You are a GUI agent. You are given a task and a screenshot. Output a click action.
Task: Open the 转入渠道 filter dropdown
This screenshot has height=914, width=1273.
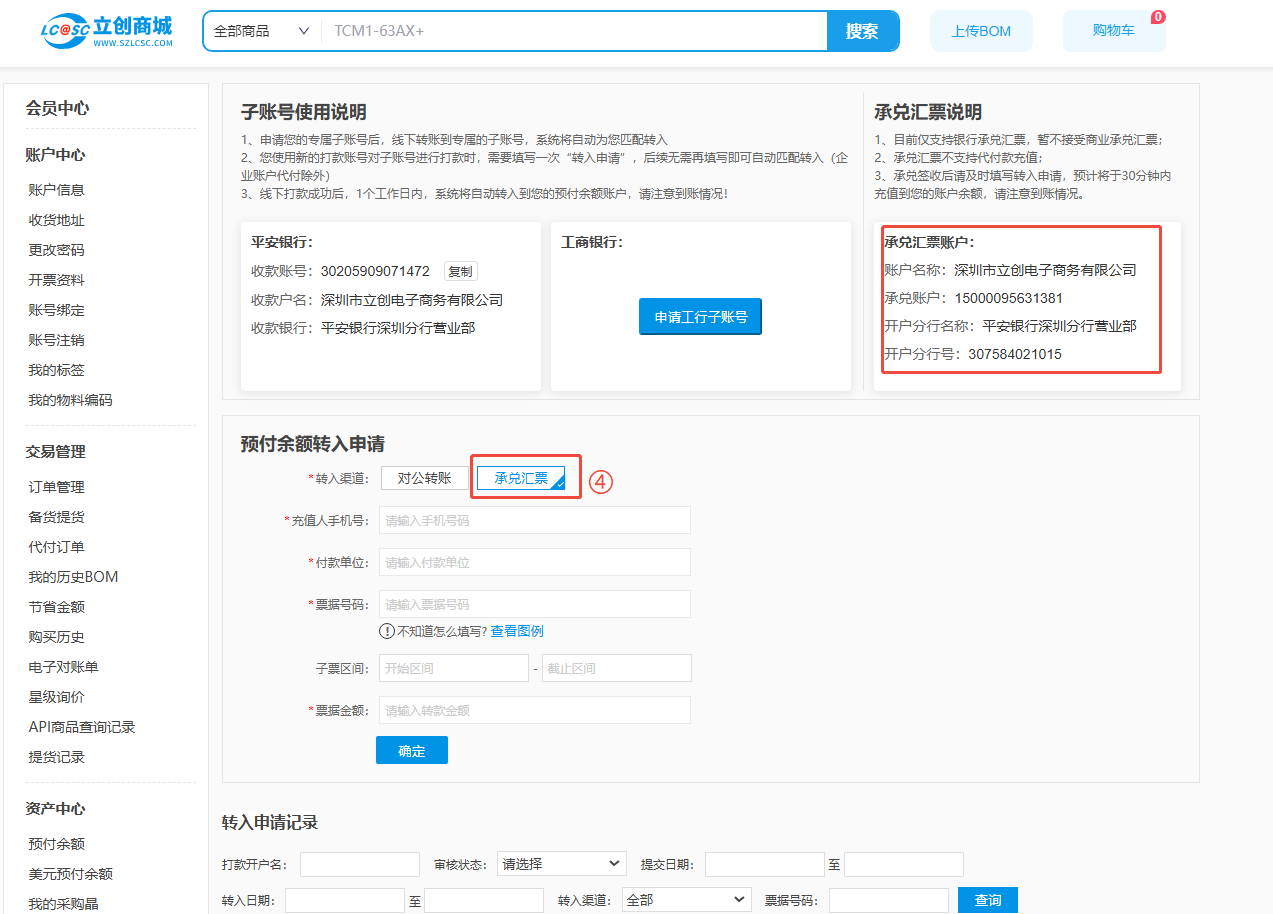tap(686, 900)
